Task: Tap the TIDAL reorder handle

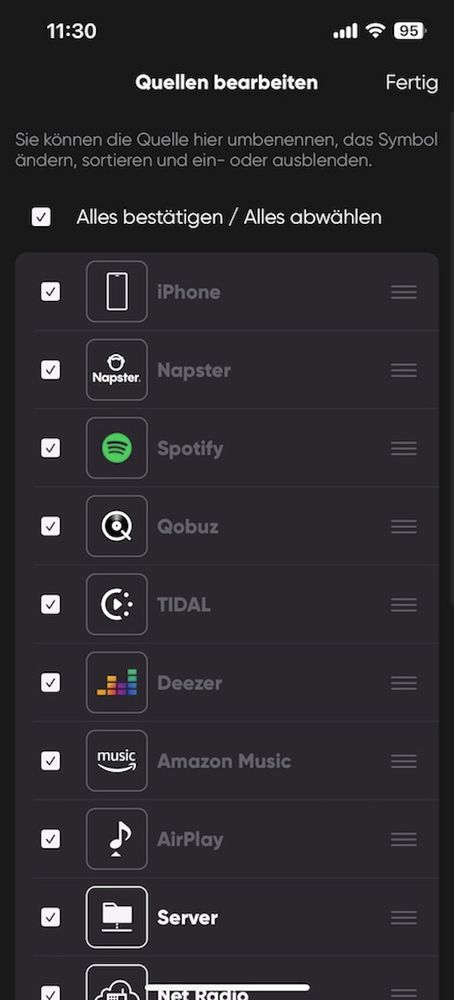Action: point(404,604)
